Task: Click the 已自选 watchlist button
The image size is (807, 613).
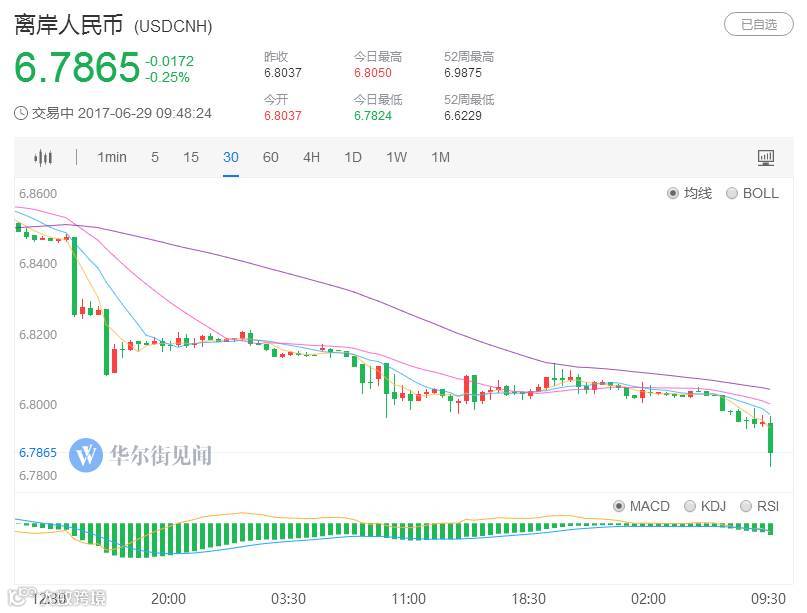Action: (x=759, y=24)
